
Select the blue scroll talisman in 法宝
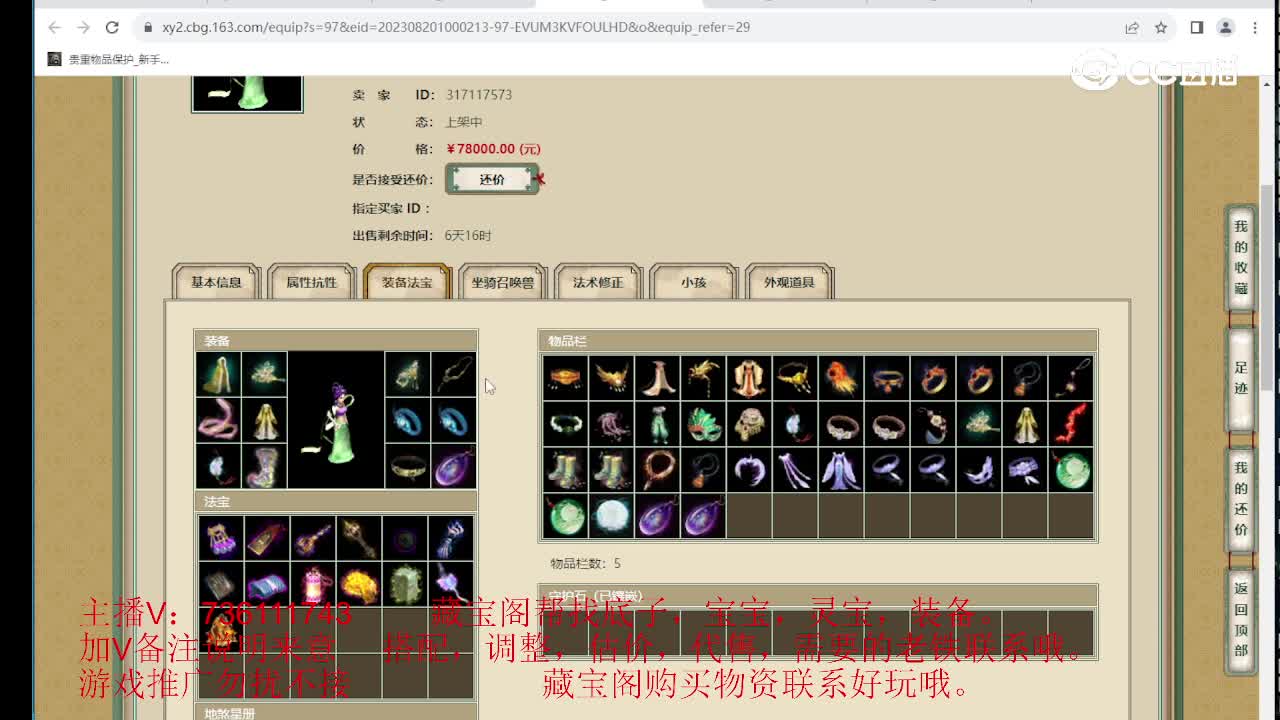click(267, 584)
